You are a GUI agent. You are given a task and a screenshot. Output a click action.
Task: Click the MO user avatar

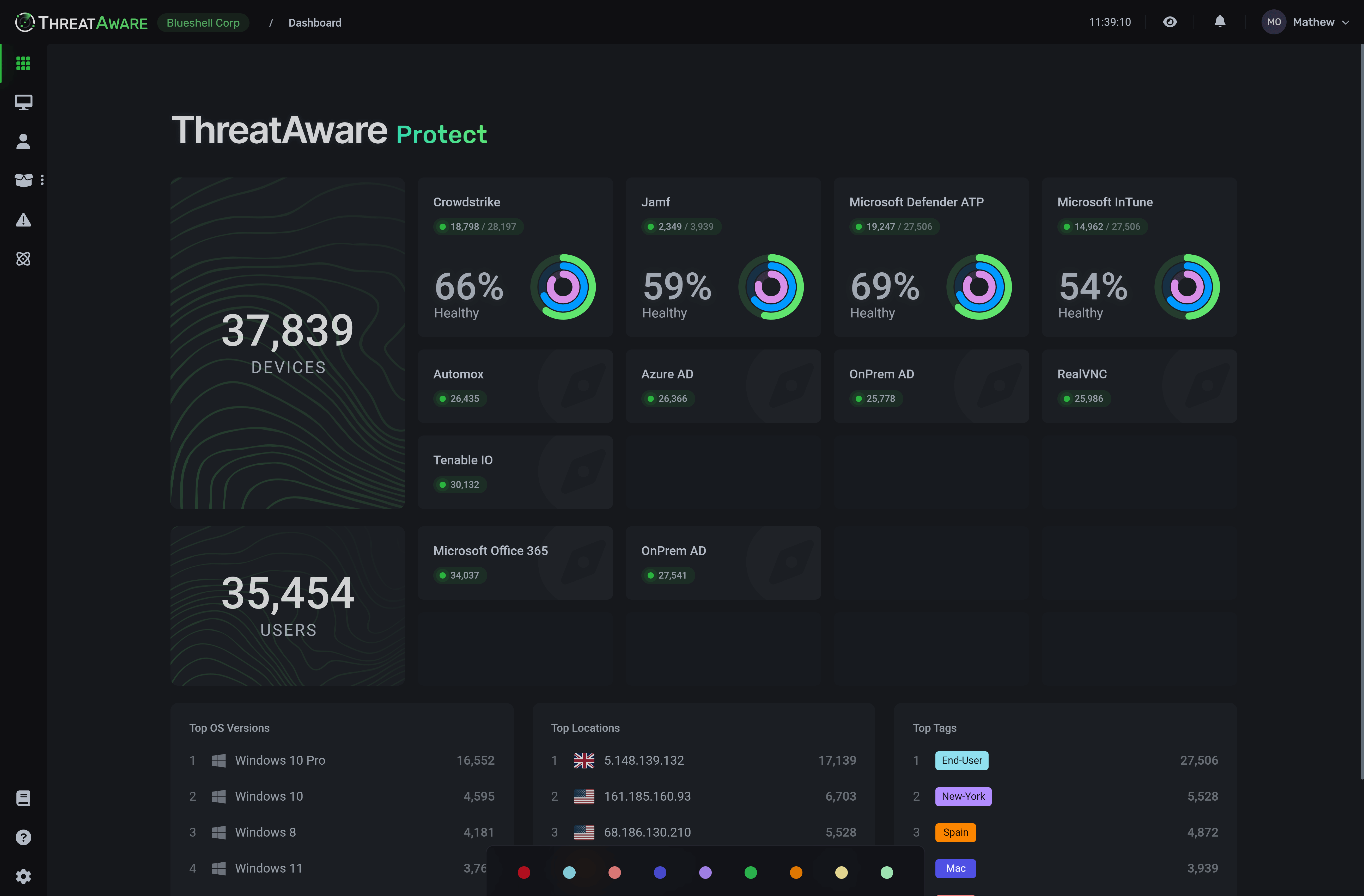(x=1274, y=22)
